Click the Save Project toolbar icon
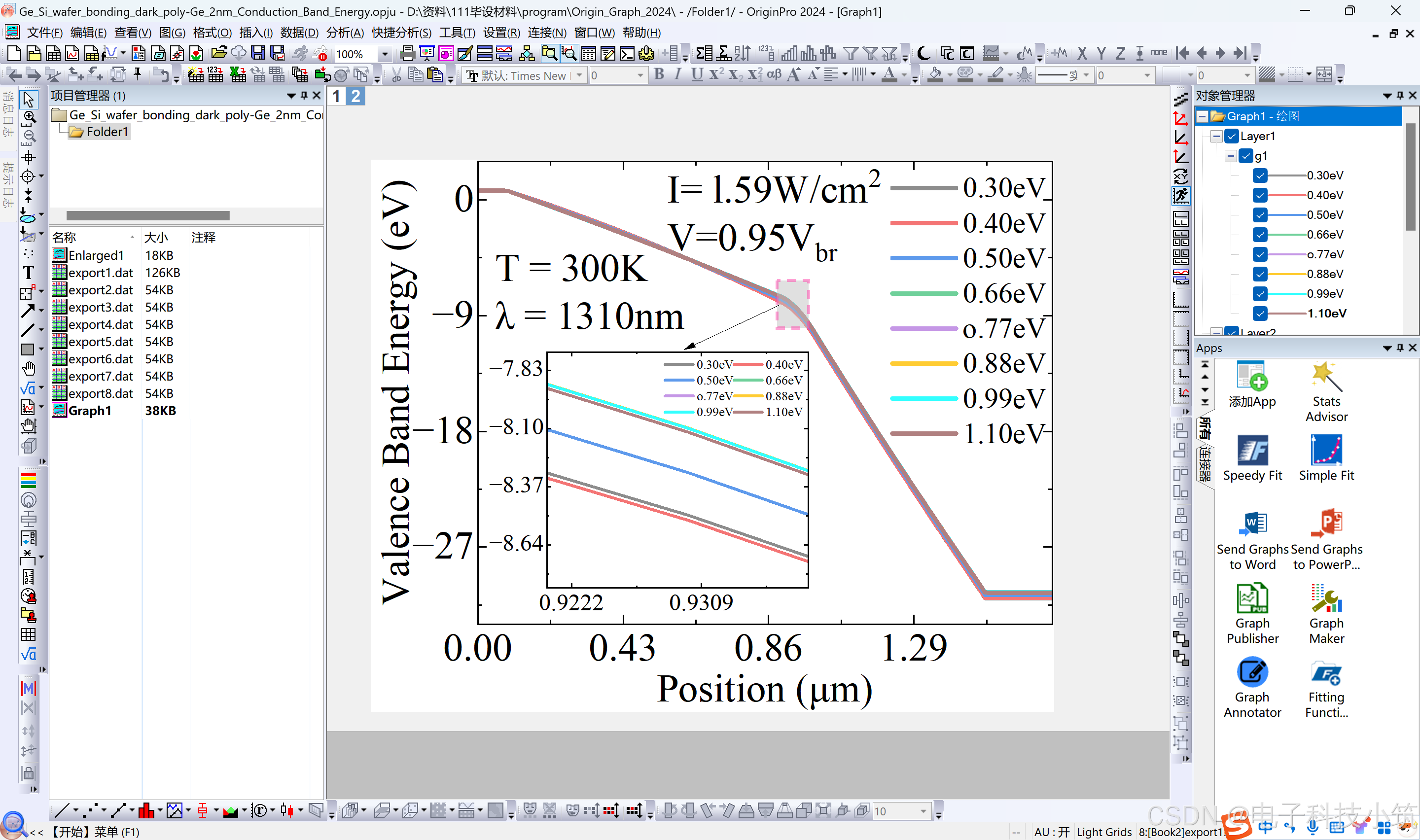1420x840 pixels. click(x=258, y=54)
